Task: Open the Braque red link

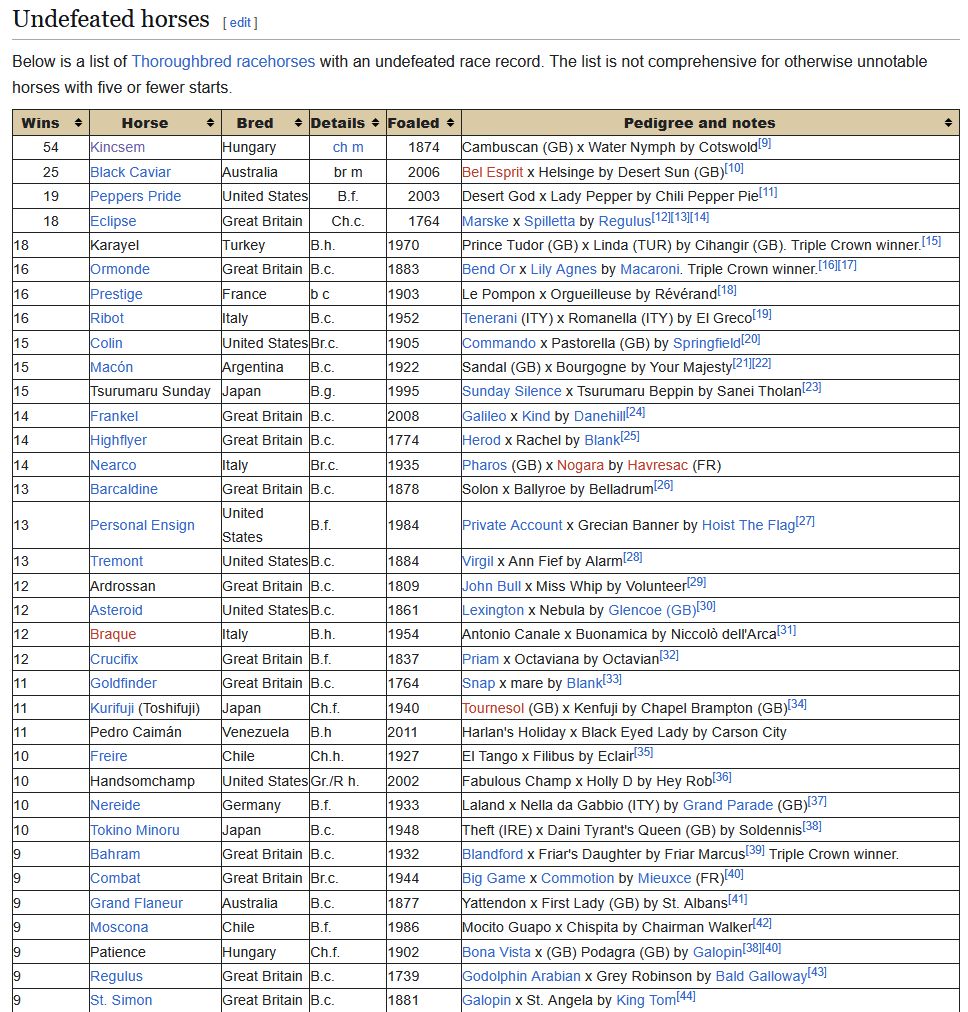Action: coord(114,634)
